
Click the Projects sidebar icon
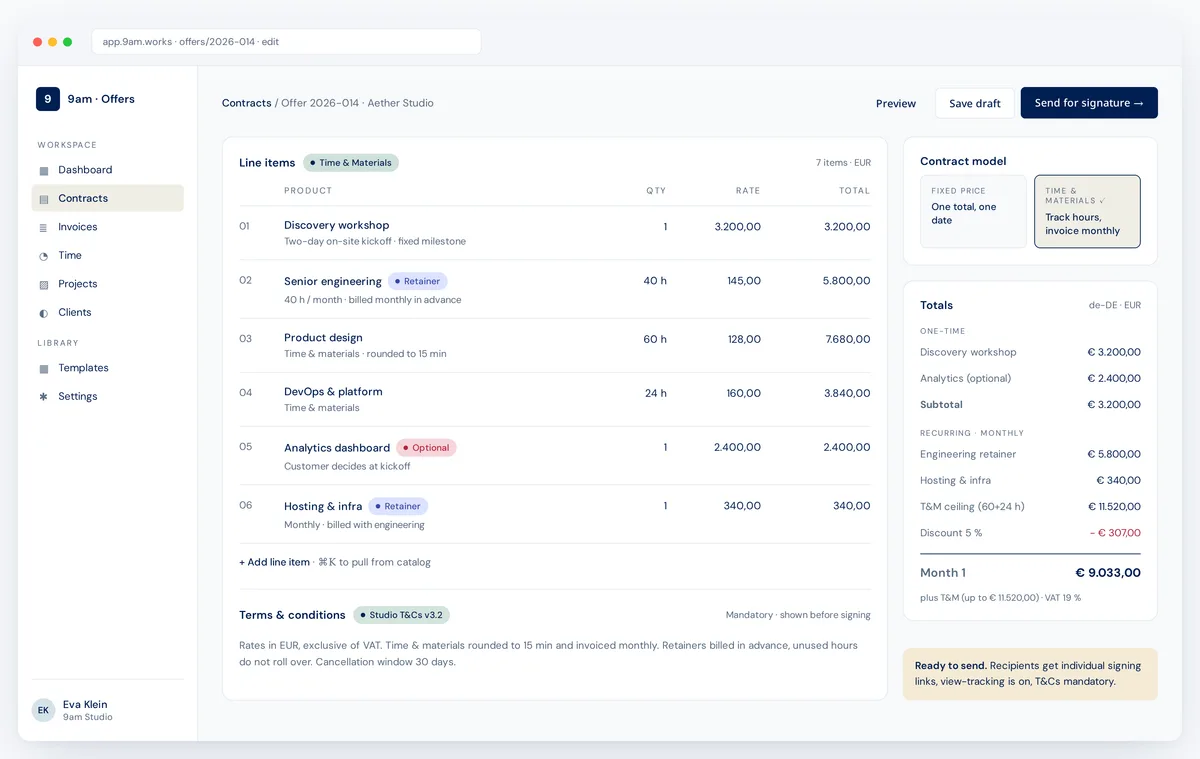[x=43, y=285]
